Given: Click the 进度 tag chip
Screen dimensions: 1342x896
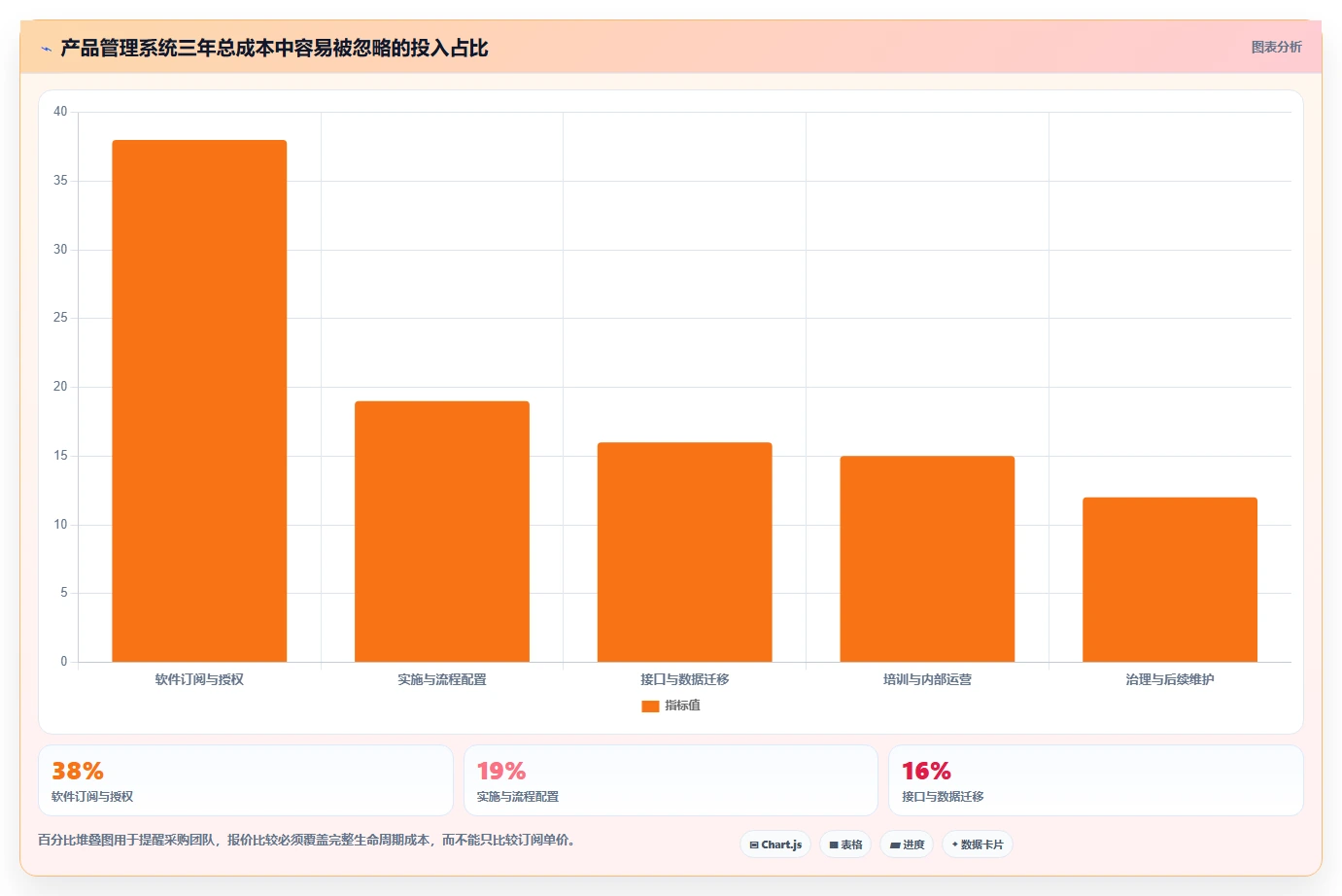Looking at the screenshot, I should [907, 844].
